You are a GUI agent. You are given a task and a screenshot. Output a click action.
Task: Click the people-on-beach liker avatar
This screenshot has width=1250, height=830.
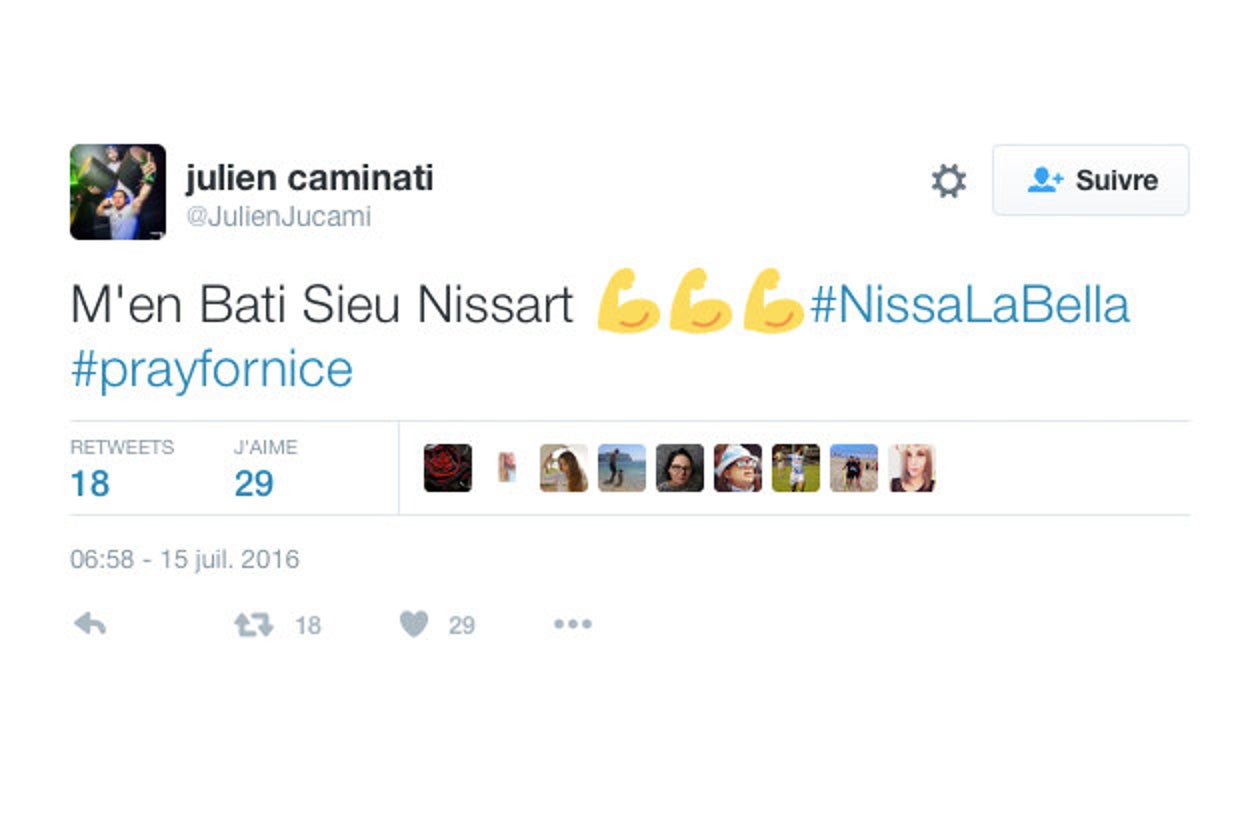click(x=854, y=468)
